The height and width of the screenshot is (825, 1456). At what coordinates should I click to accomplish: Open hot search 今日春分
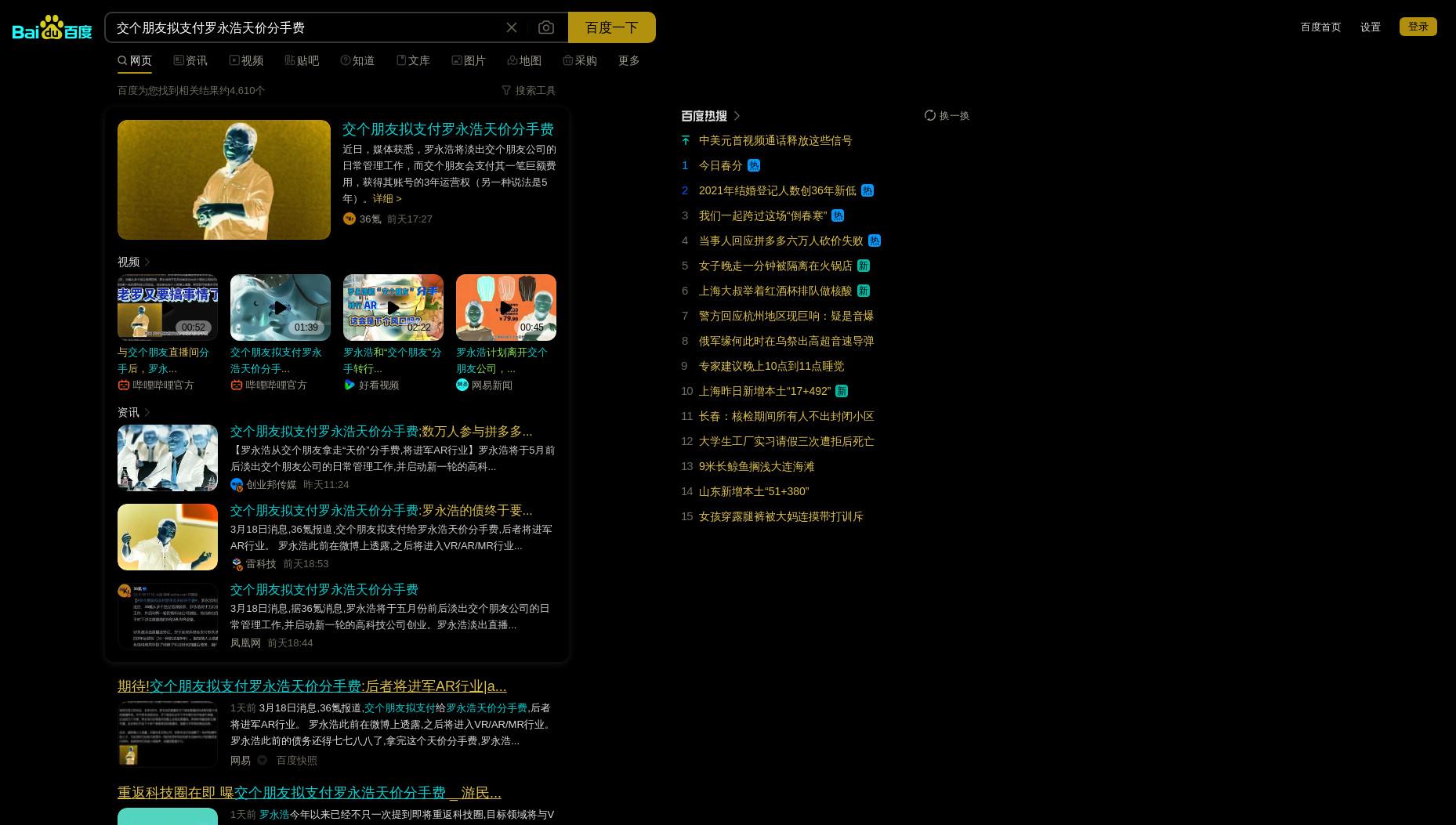(720, 165)
